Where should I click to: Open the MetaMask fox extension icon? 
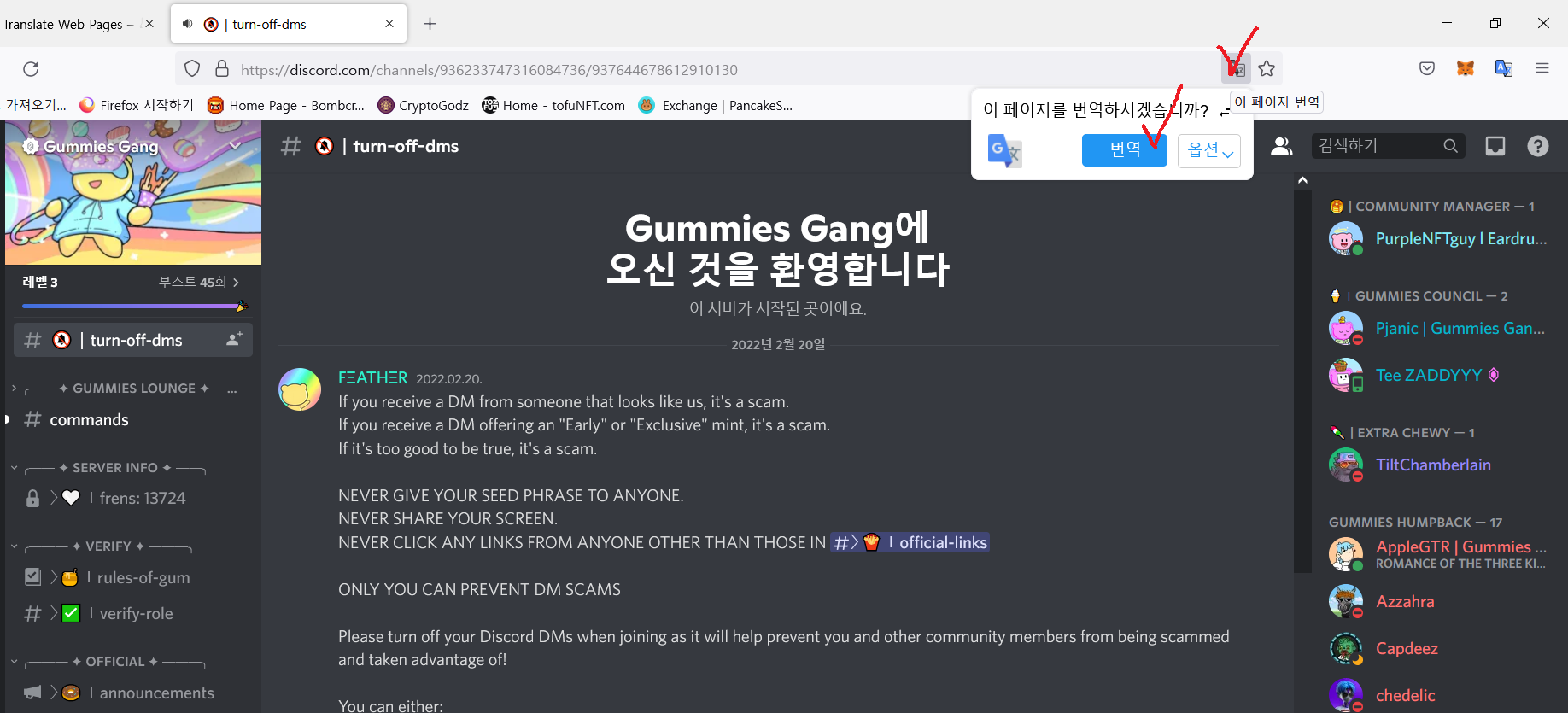click(x=1466, y=68)
